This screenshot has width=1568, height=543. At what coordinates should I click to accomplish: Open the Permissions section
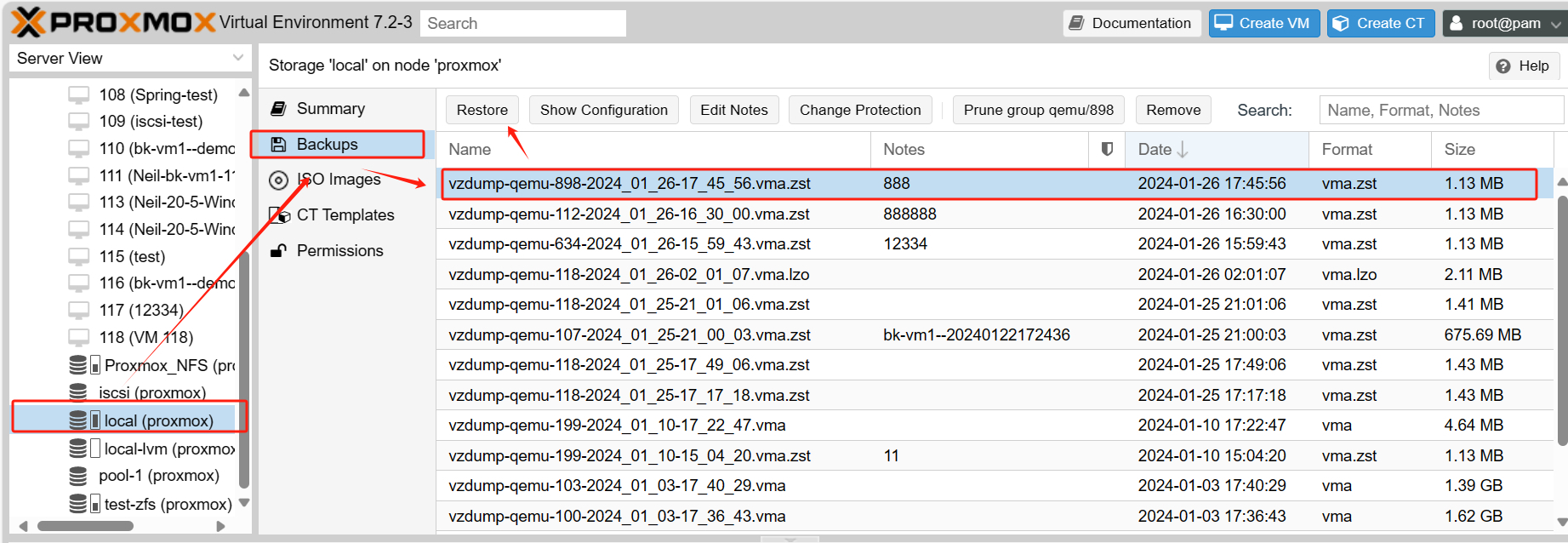coord(339,250)
